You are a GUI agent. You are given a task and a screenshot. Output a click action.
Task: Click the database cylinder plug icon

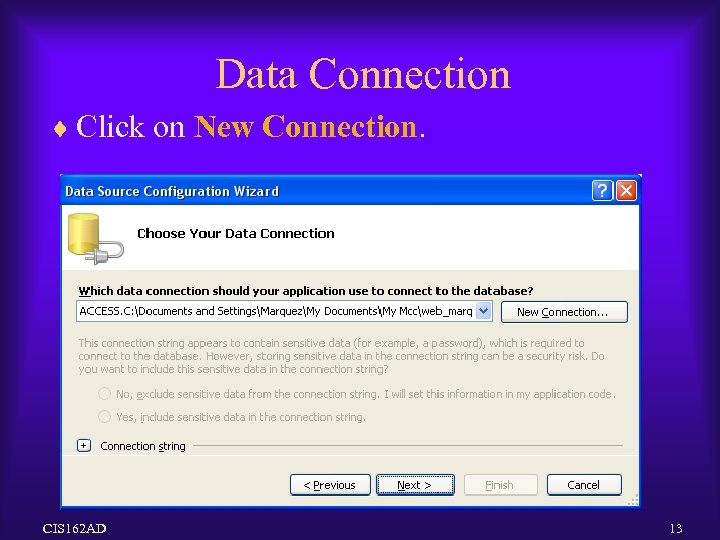[x=95, y=239]
